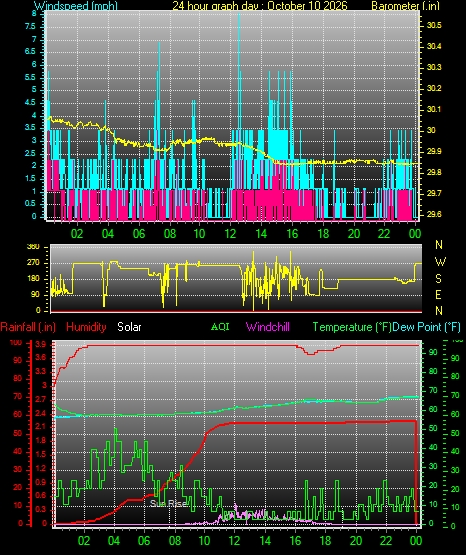Screen dimensions: 466x555
Task: Click the "0.6" tick on the rainfall axis
Action: (41, 495)
